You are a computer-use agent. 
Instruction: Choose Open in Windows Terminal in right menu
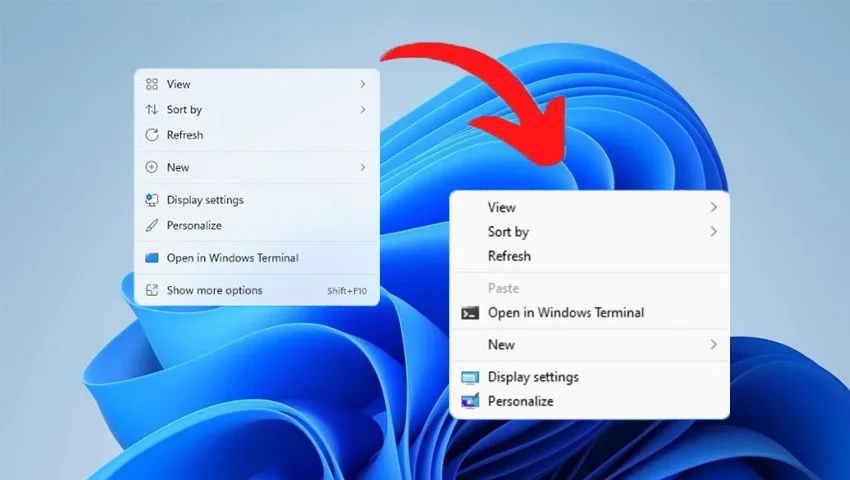click(590, 313)
